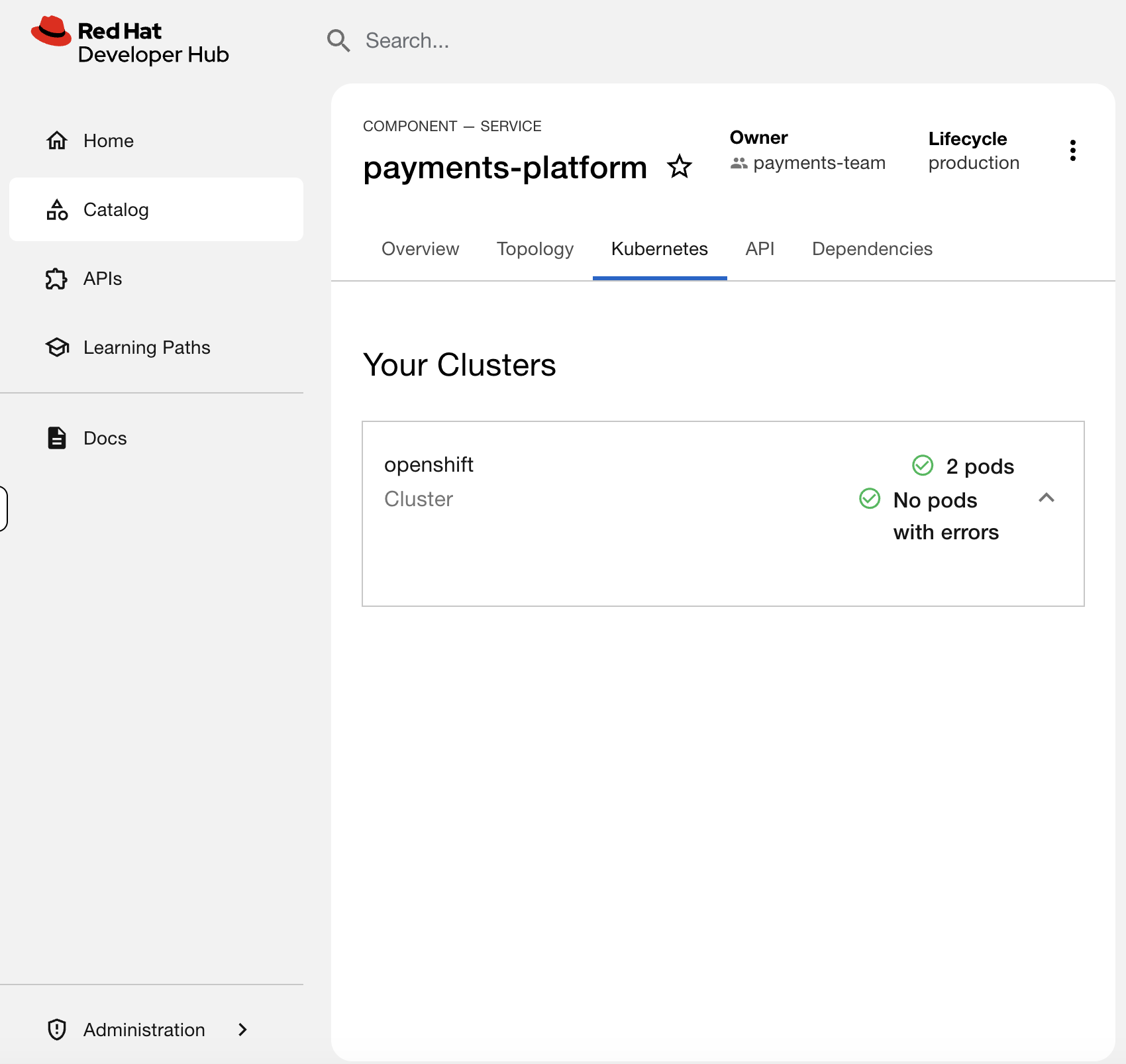Click the green check beside No pods with errors

(870, 499)
